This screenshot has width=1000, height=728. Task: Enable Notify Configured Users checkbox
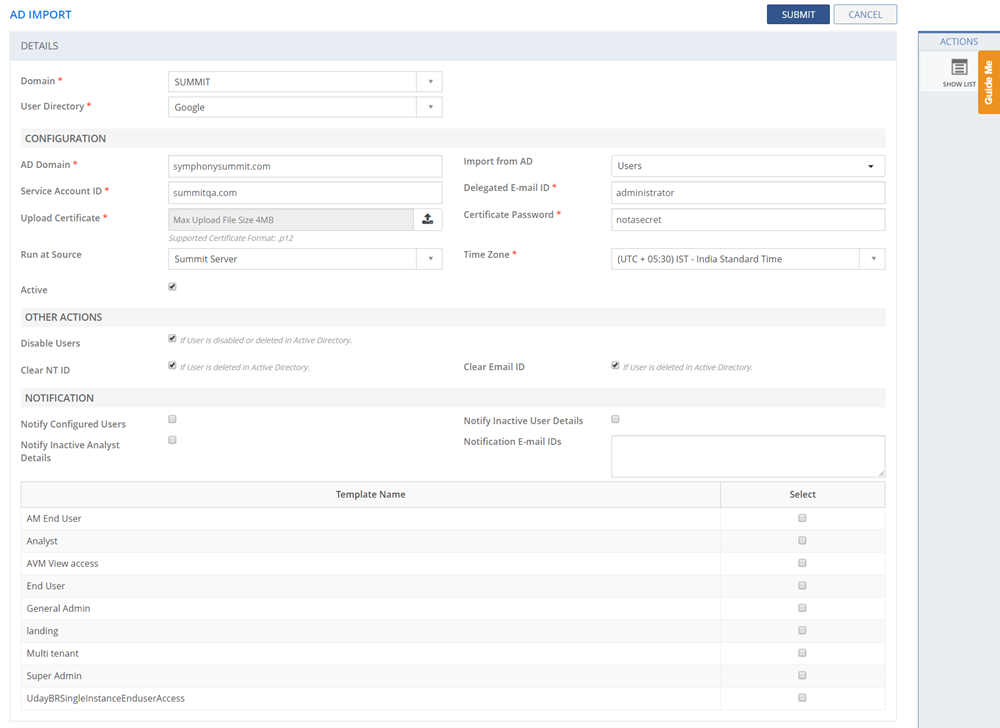click(172, 419)
